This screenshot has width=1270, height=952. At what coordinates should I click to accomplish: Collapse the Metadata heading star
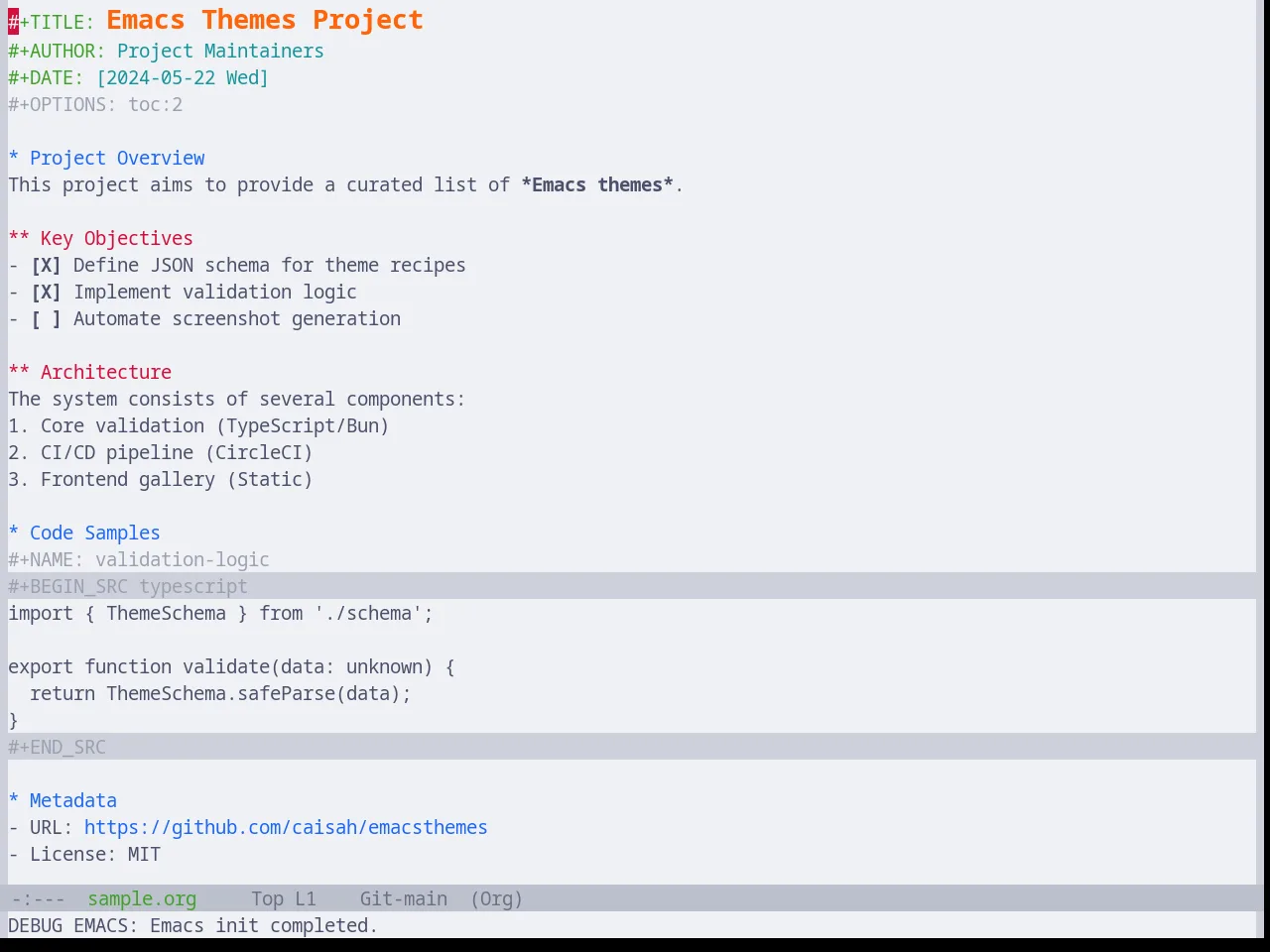(14, 801)
